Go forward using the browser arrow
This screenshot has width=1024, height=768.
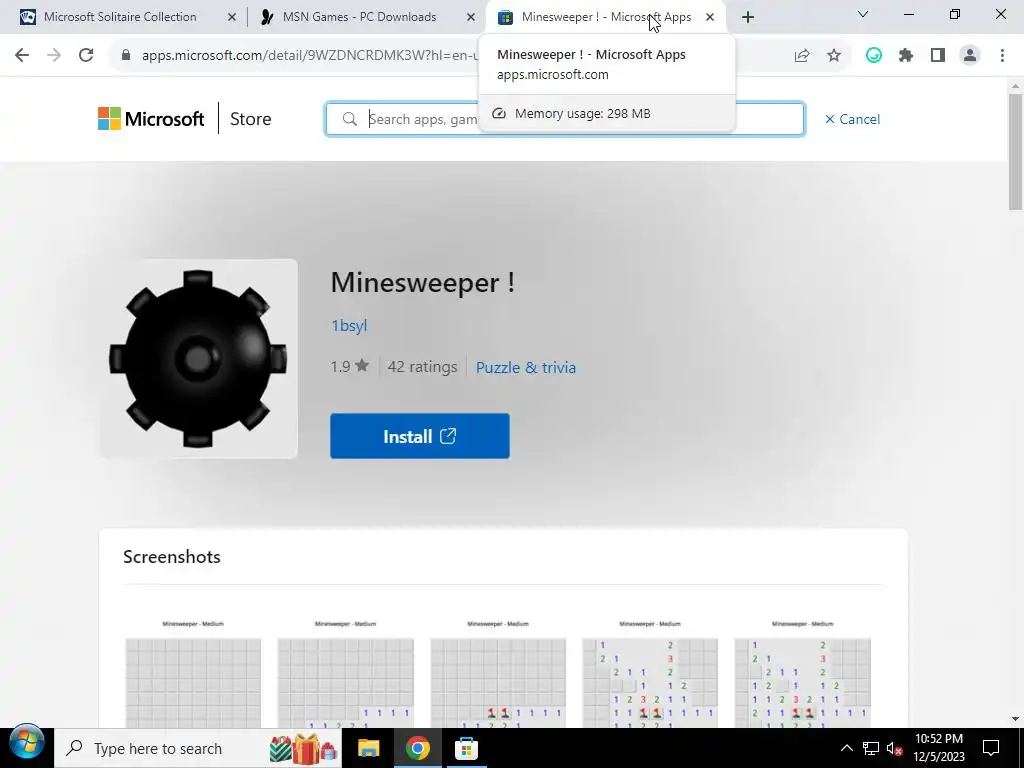pyautogui.click(x=54, y=56)
